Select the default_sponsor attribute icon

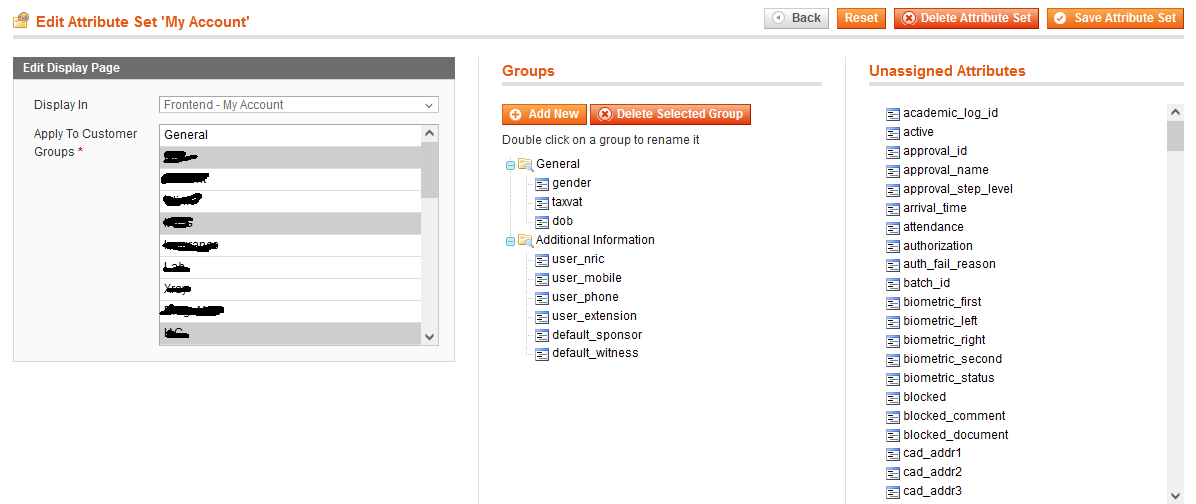(x=542, y=335)
